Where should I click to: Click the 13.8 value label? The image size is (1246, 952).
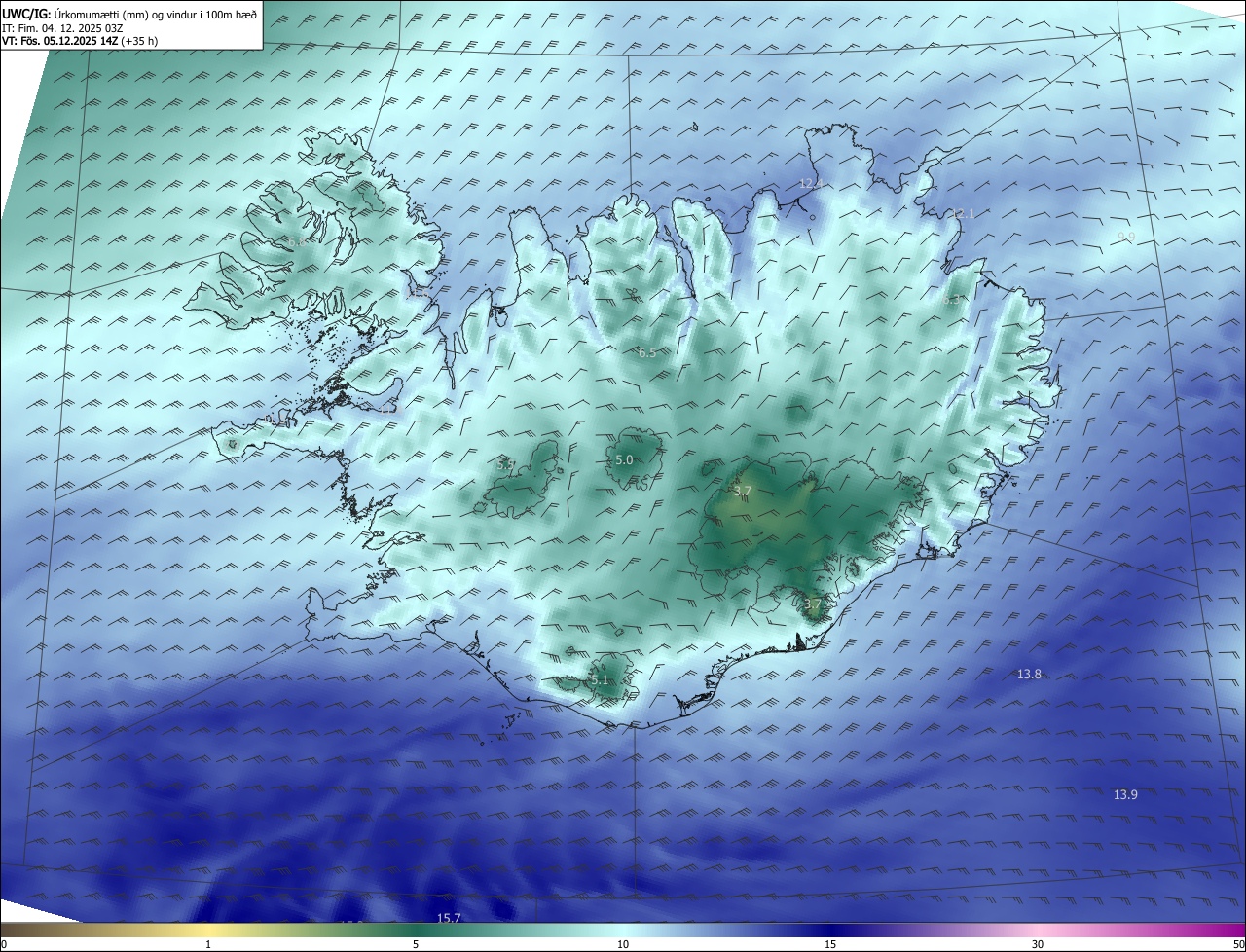click(x=1029, y=674)
